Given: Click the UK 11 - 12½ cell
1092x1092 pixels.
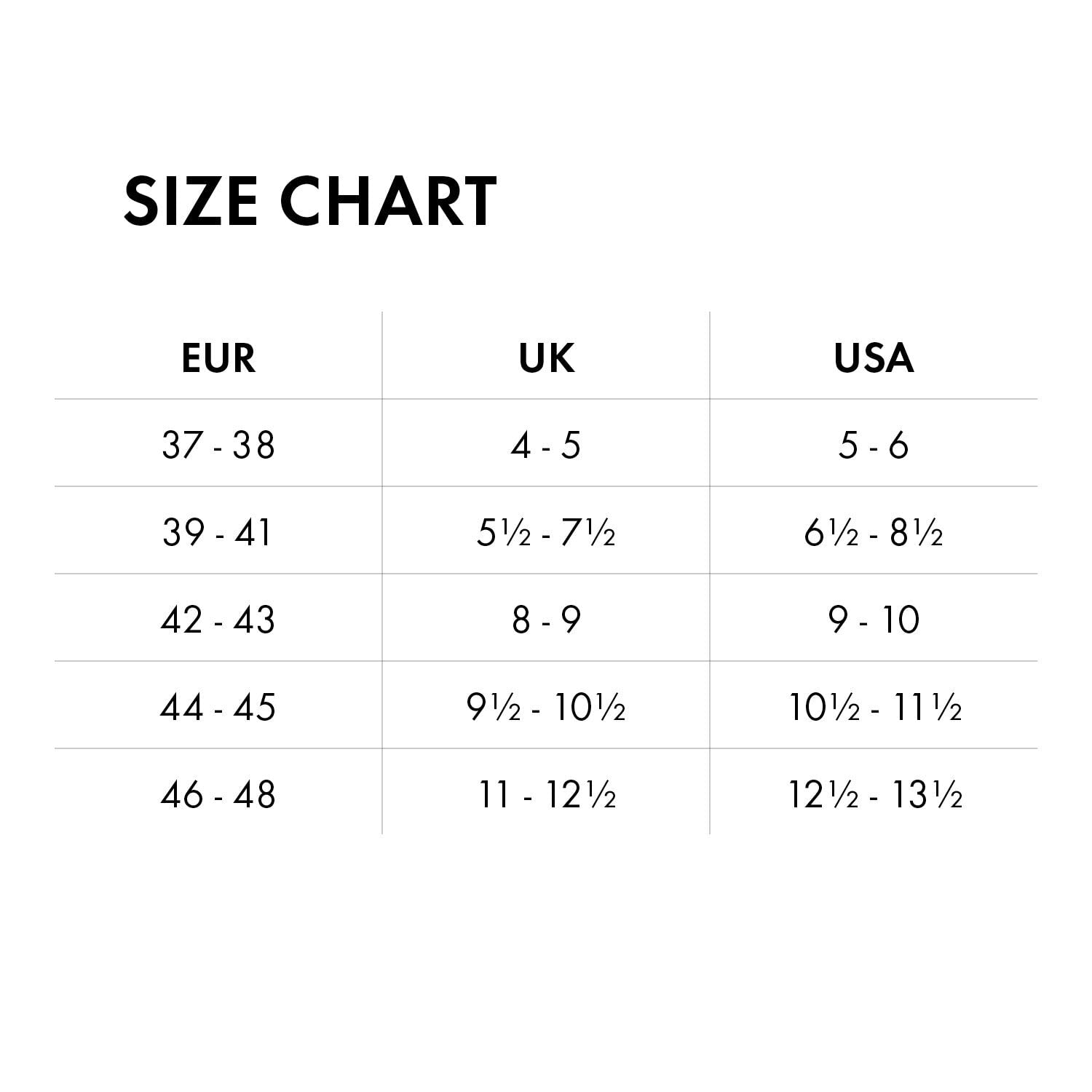Looking at the screenshot, I should 546,794.
